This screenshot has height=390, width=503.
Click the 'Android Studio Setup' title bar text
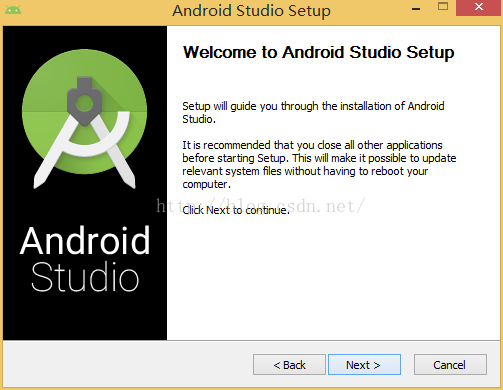pos(251,11)
